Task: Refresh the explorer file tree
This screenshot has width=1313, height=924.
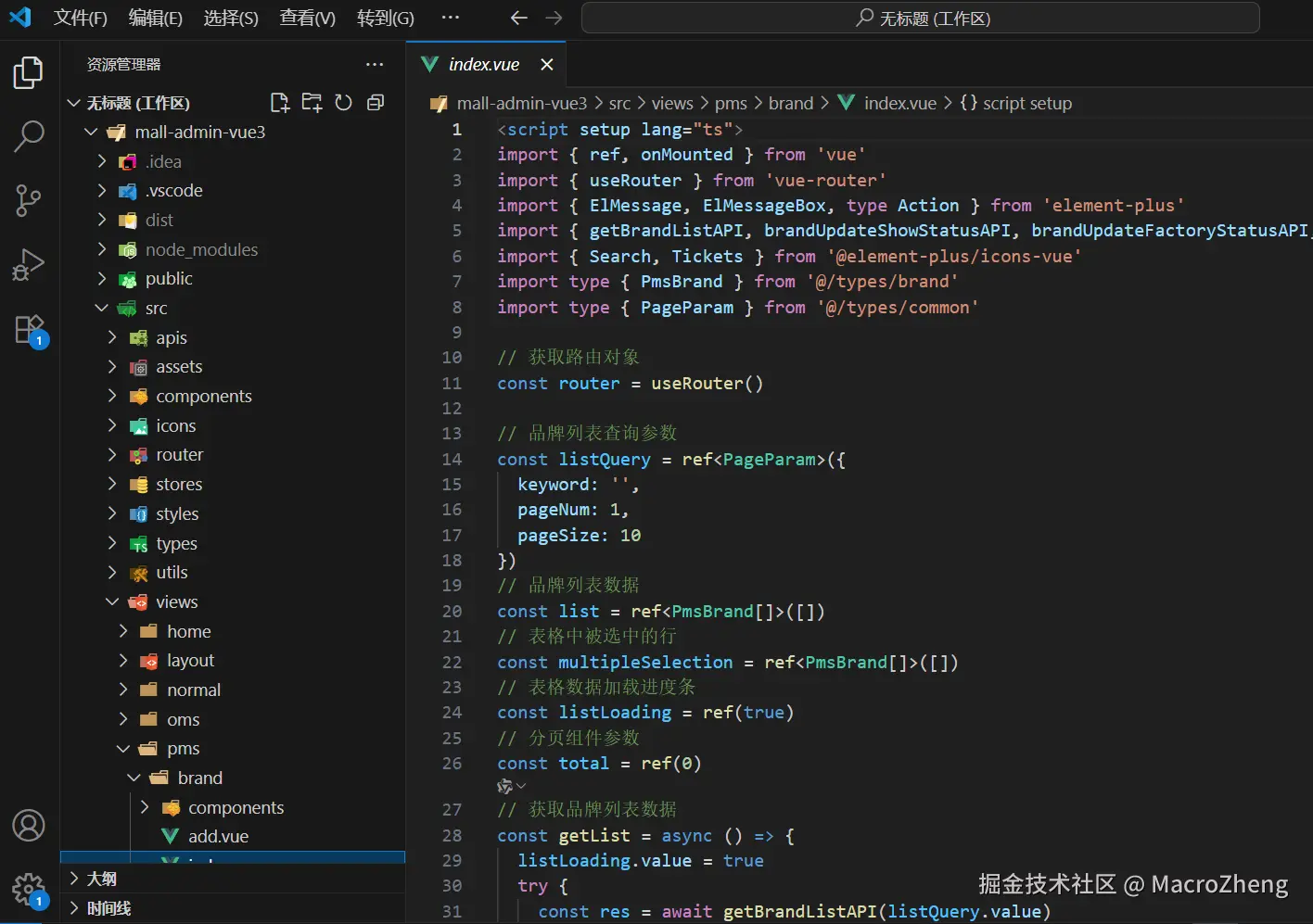Action: point(343,103)
